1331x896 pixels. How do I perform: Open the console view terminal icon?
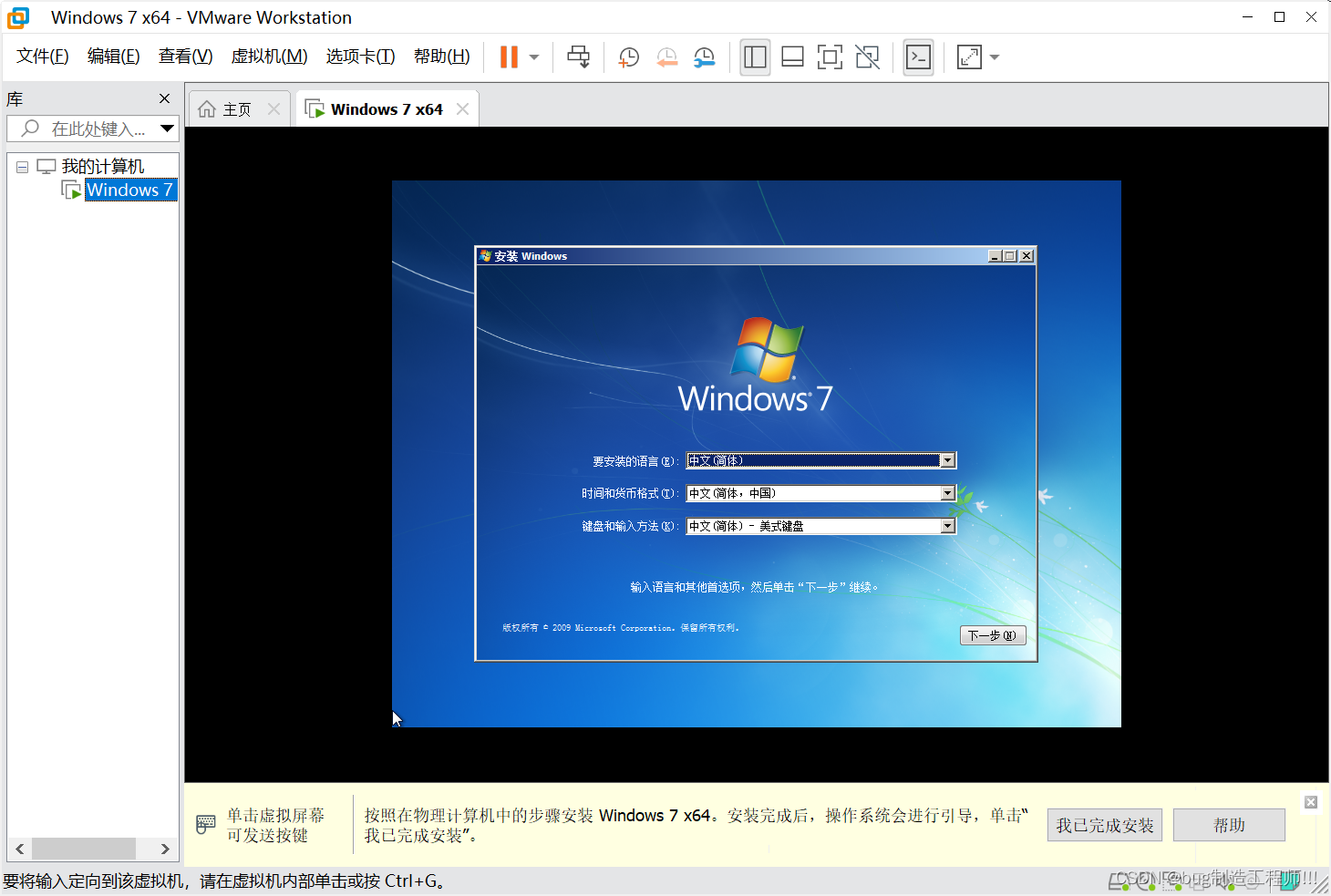pyautogui.click(x=918, y=57)
